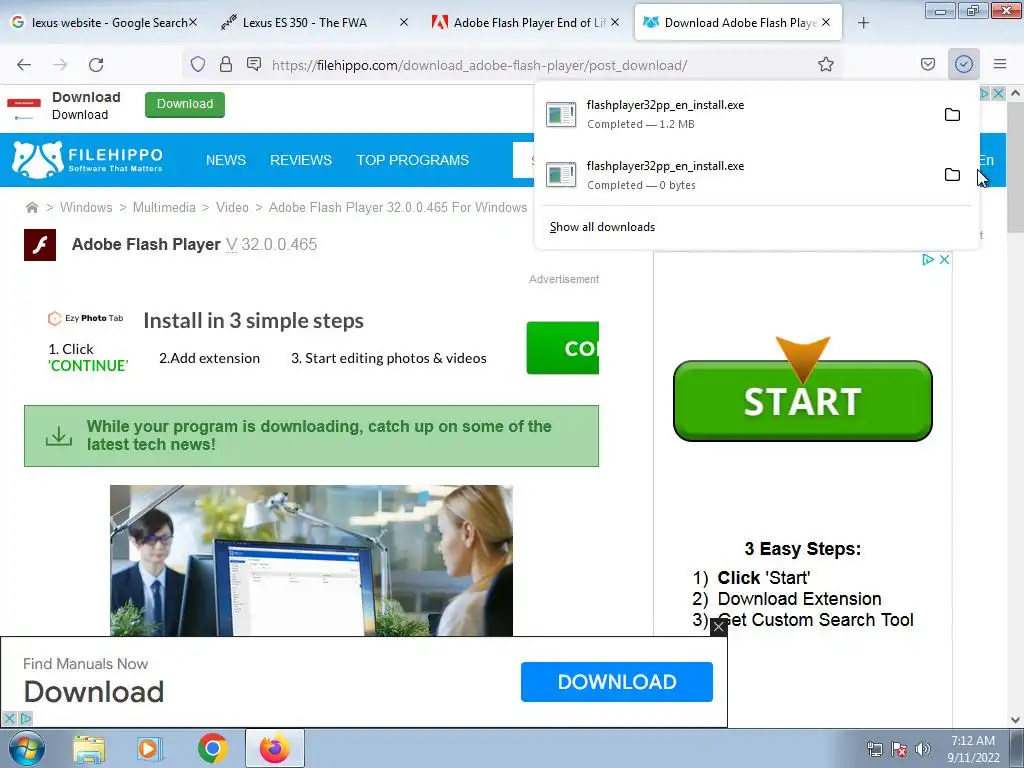Go back with the browser back arrow
1024x768 pixels.
click(24, 65)
